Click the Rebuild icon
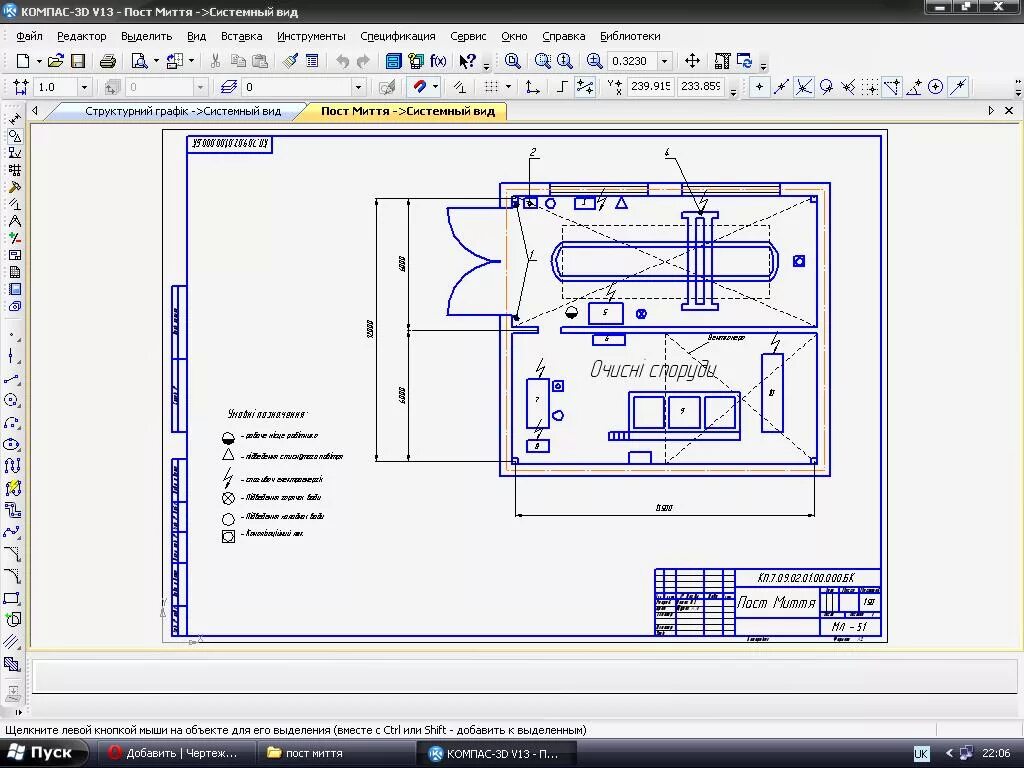The image size is (1024, 768). click(722, 61)
